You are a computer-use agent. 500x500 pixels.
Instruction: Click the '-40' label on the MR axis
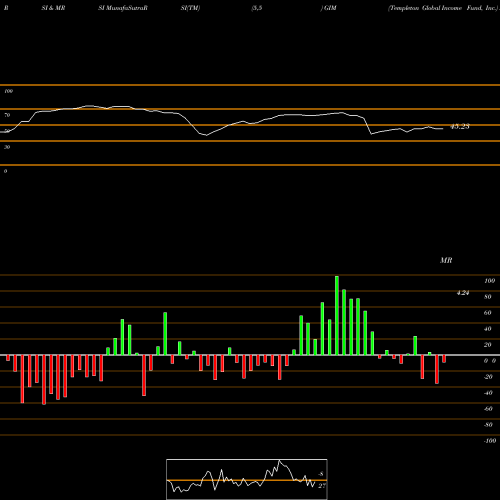click(488, 393)
